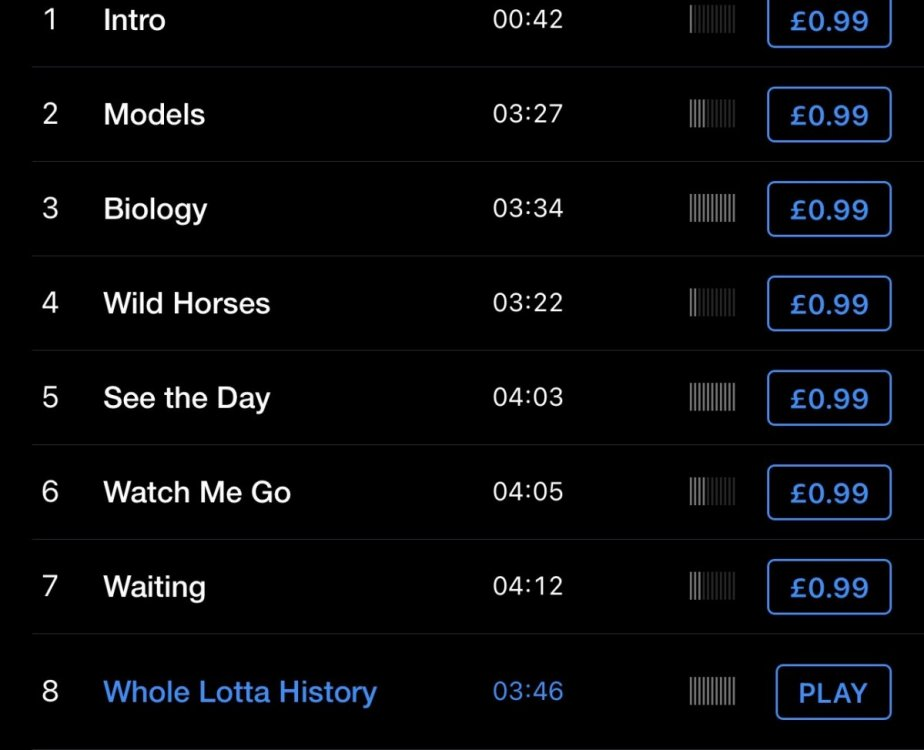Screen dimensions: 924x750
Task: Buy Intro for £0.99
Action: click(x=828, y=21)
